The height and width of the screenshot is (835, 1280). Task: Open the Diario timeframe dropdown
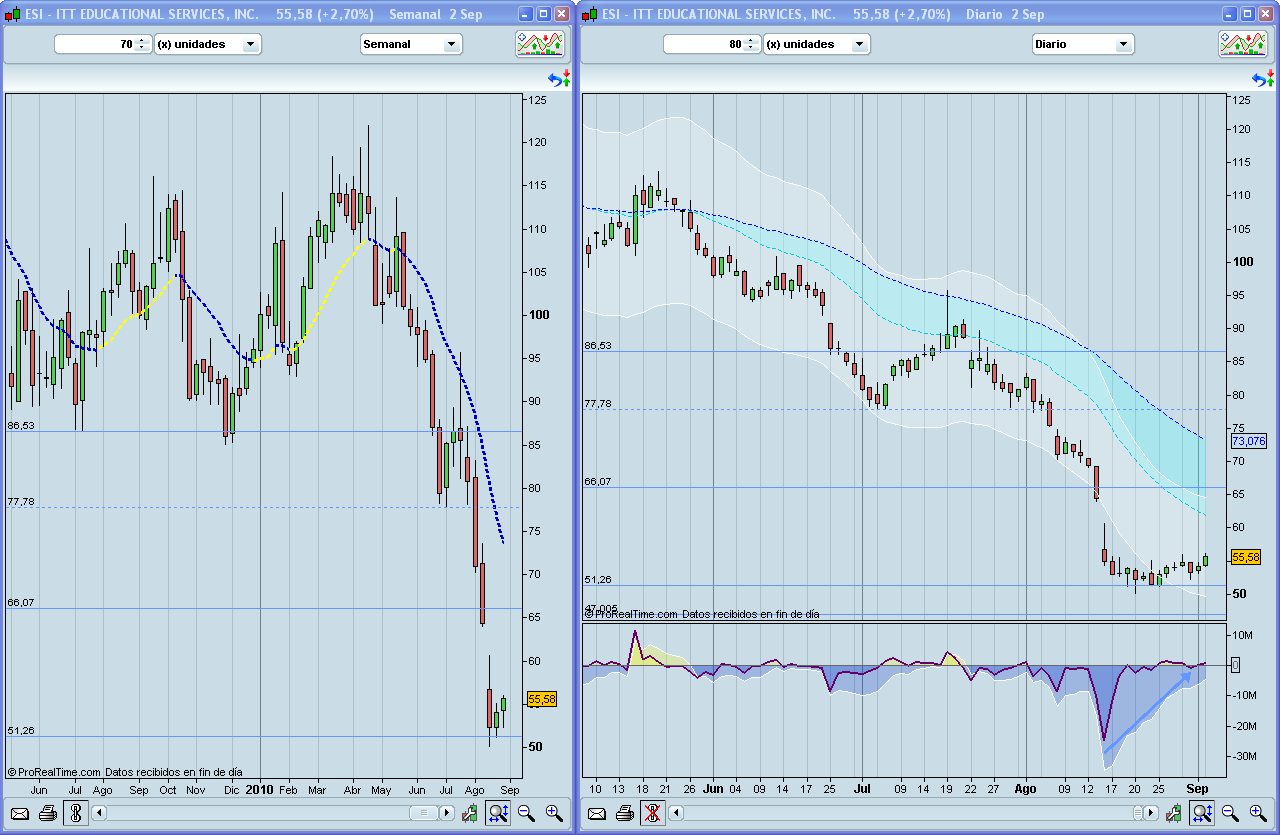[x=1083, y=43]
